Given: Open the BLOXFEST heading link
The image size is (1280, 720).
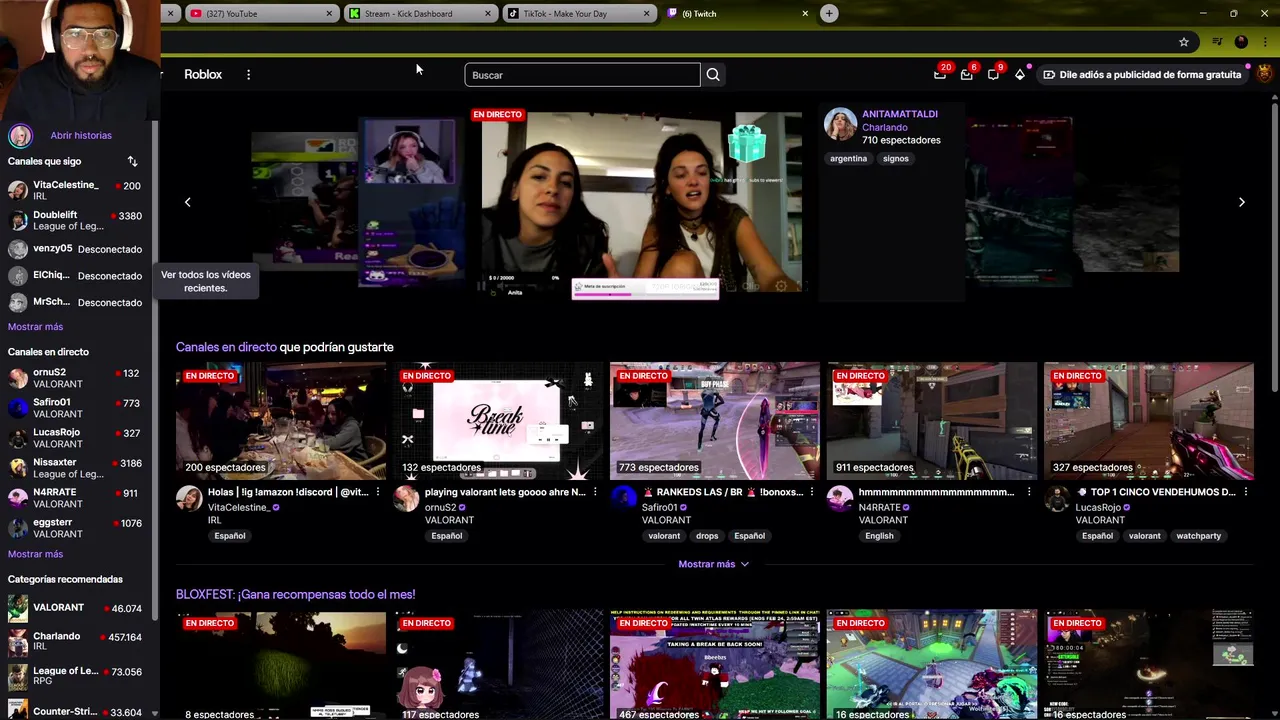Looking at the screenshot, I should 295,594.
